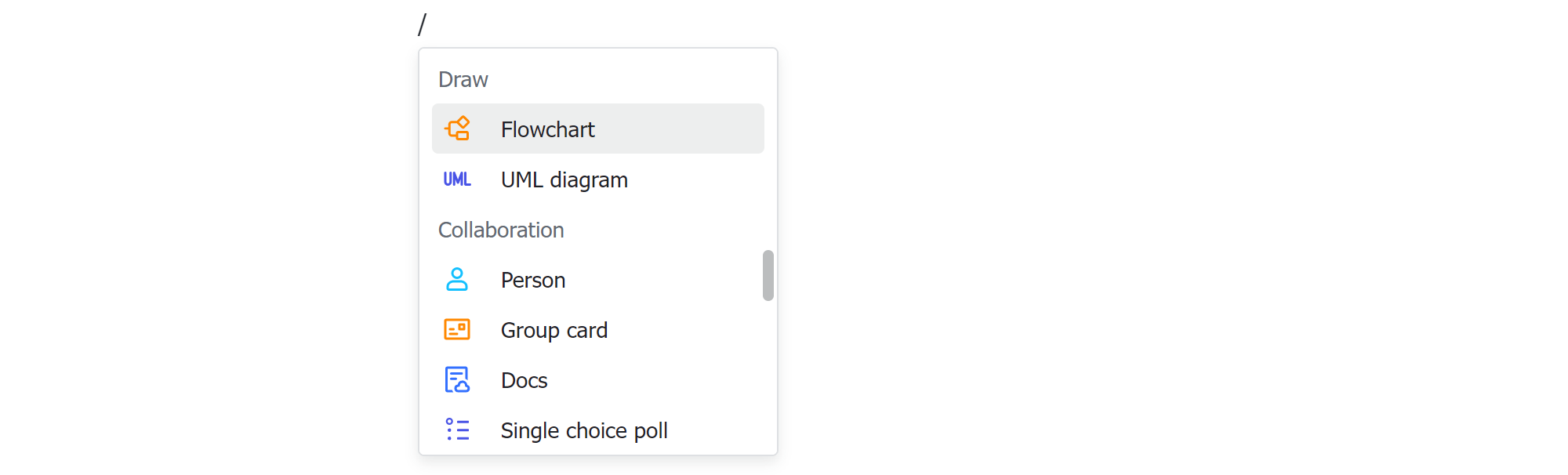Select the Person icon
This screenshot has height=475, width=1568.
457,279
